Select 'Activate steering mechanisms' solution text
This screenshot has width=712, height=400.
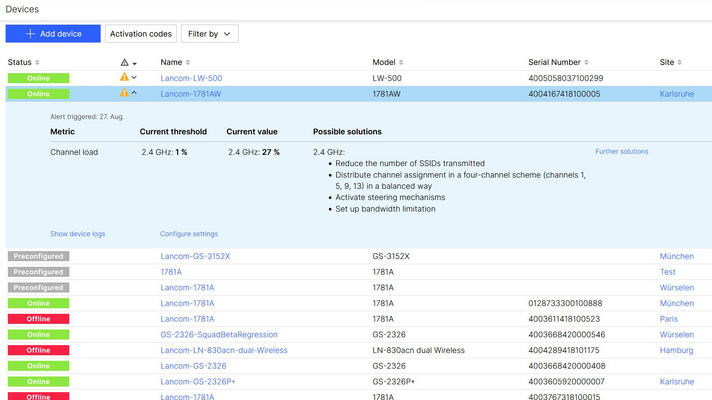[390, 198]
